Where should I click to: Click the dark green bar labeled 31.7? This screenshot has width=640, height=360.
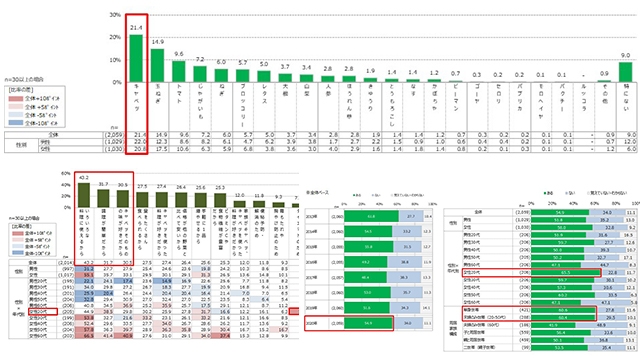(x=103, y=198)
